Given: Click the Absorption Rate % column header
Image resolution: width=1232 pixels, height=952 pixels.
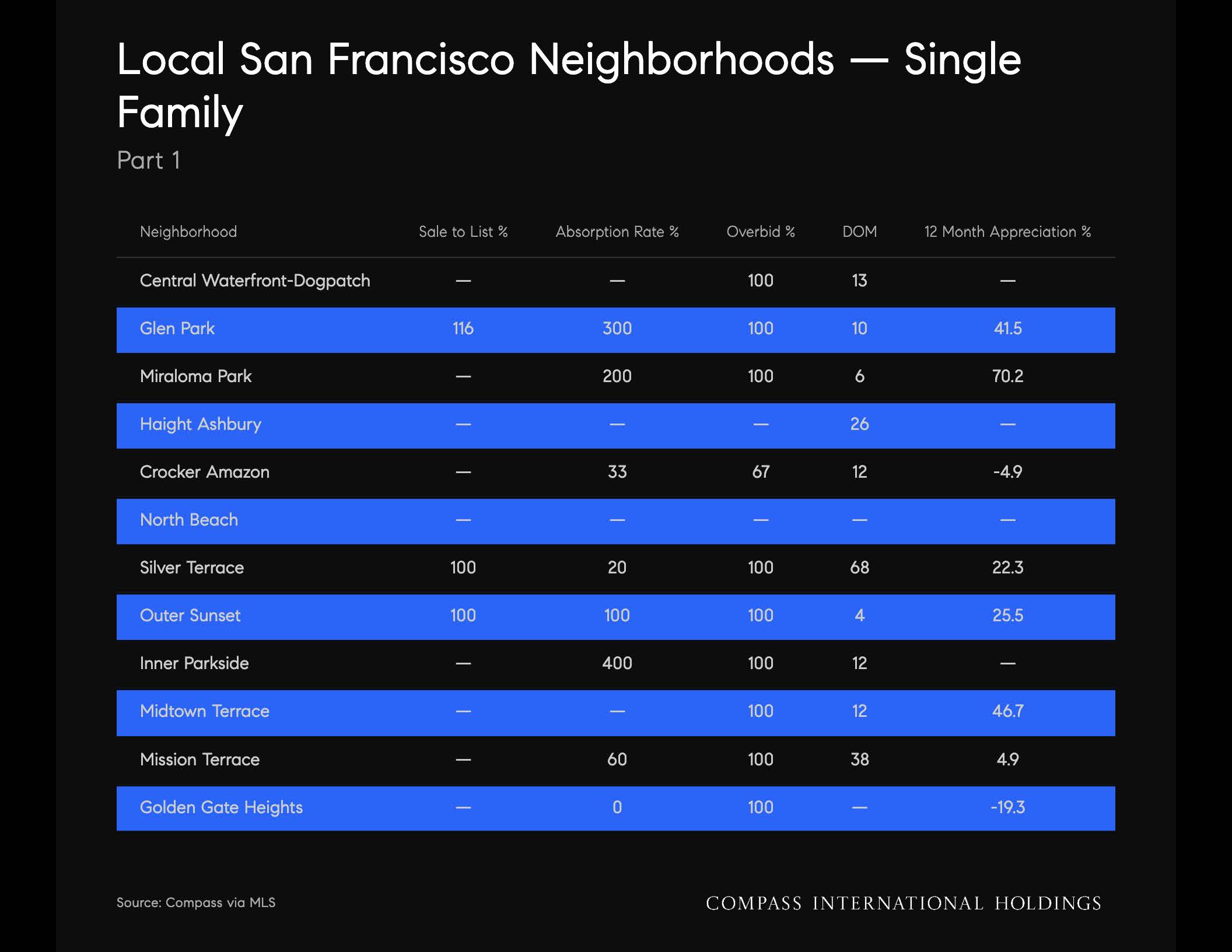Looking at the screenshot, I should (x=617, y=232).
